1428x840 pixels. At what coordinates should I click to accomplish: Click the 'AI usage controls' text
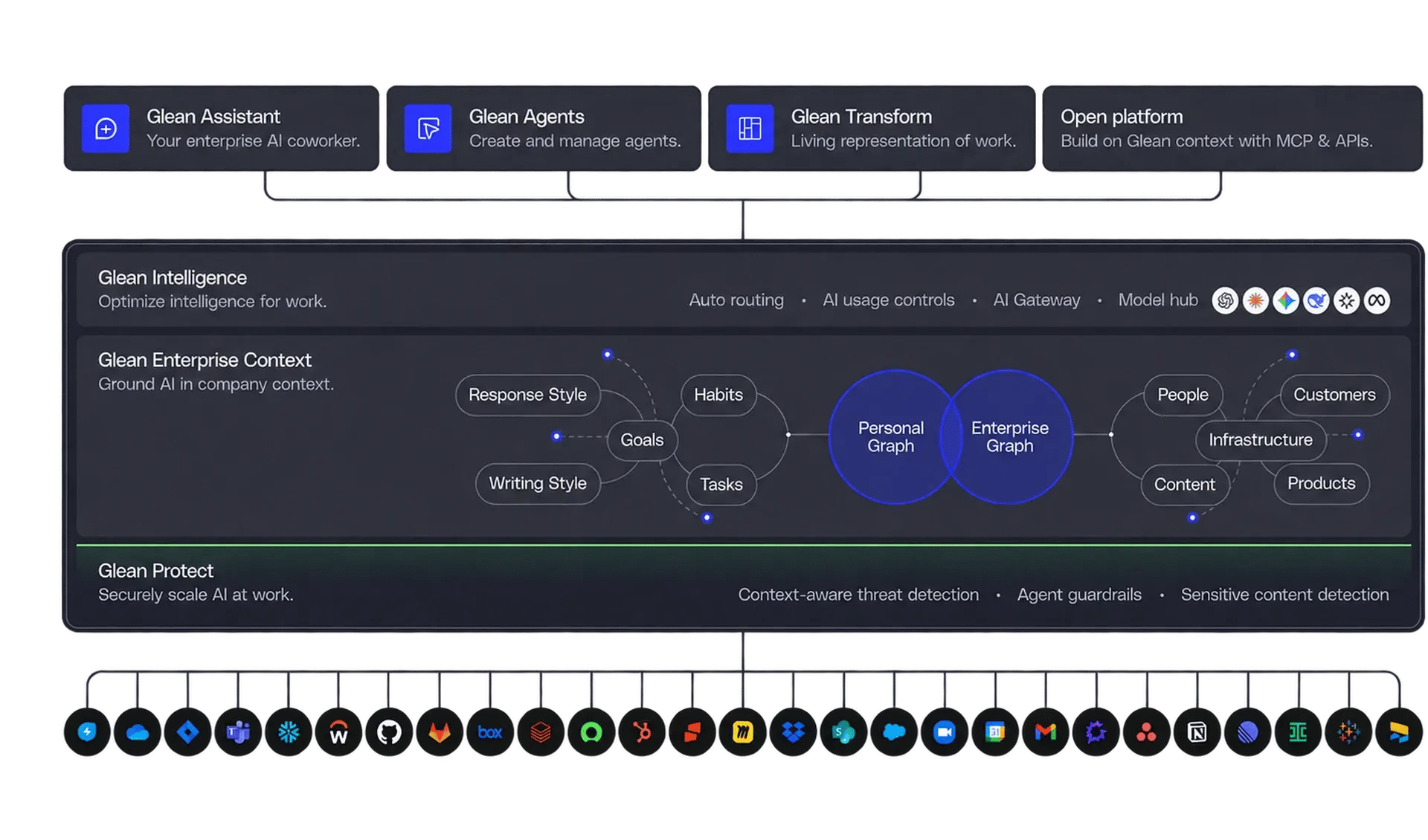pos(888,300)
